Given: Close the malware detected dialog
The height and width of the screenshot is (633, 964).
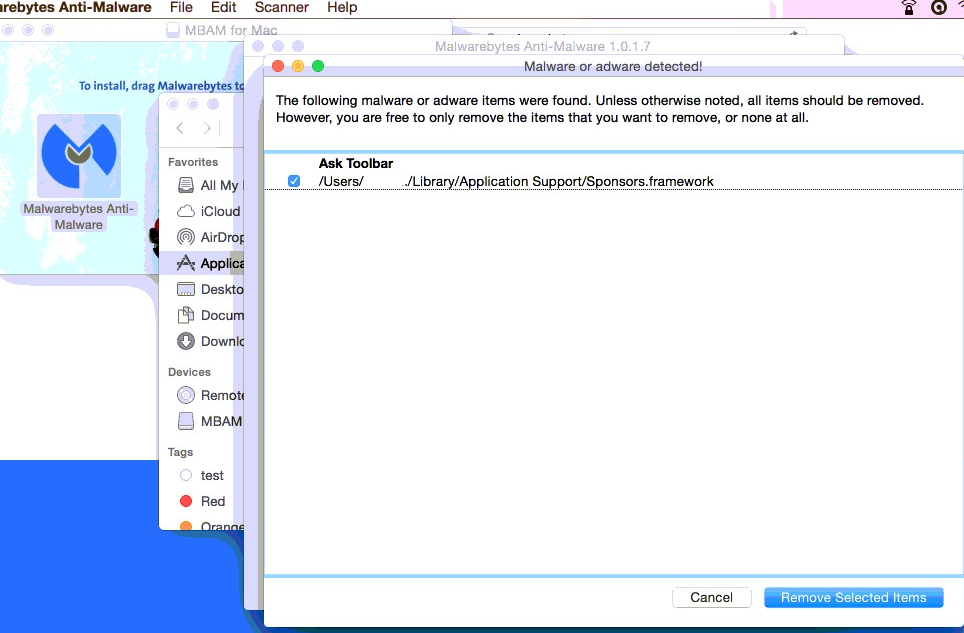Looking at the screenshot, I should pyautogui.click(x=278, y=66).
